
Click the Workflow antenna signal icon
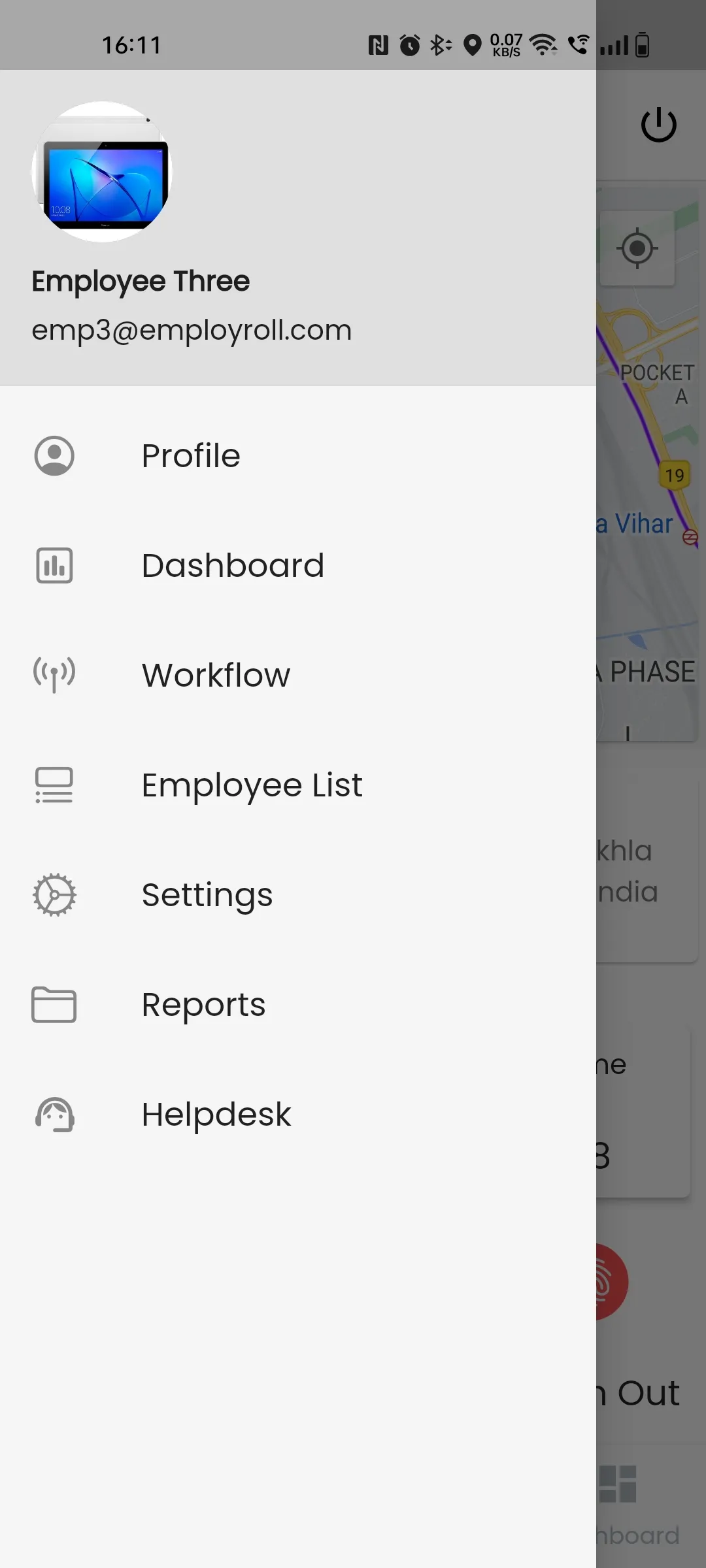click(54, 675)
